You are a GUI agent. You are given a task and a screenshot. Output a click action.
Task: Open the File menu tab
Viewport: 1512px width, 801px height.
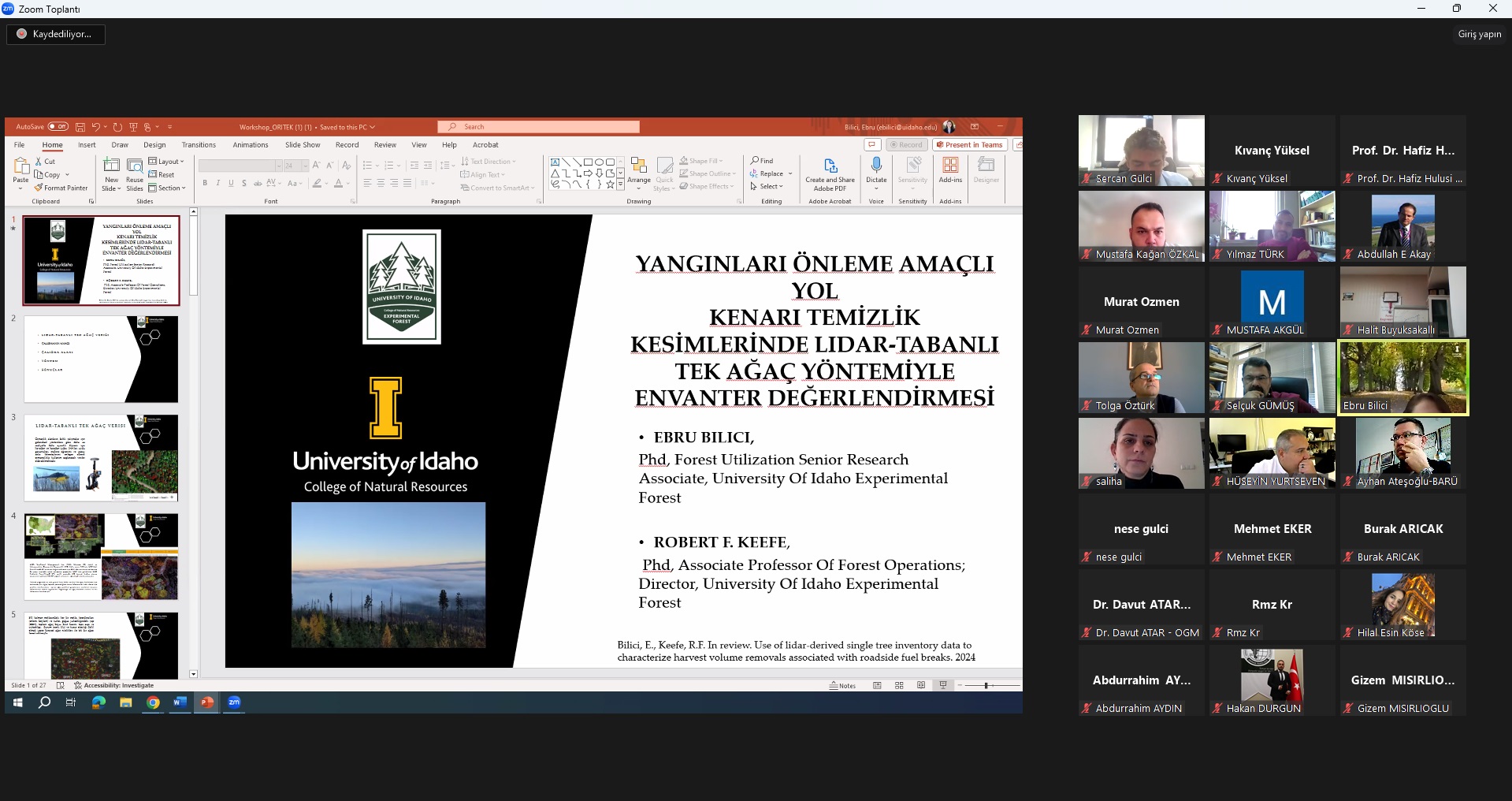coord(19,145)
